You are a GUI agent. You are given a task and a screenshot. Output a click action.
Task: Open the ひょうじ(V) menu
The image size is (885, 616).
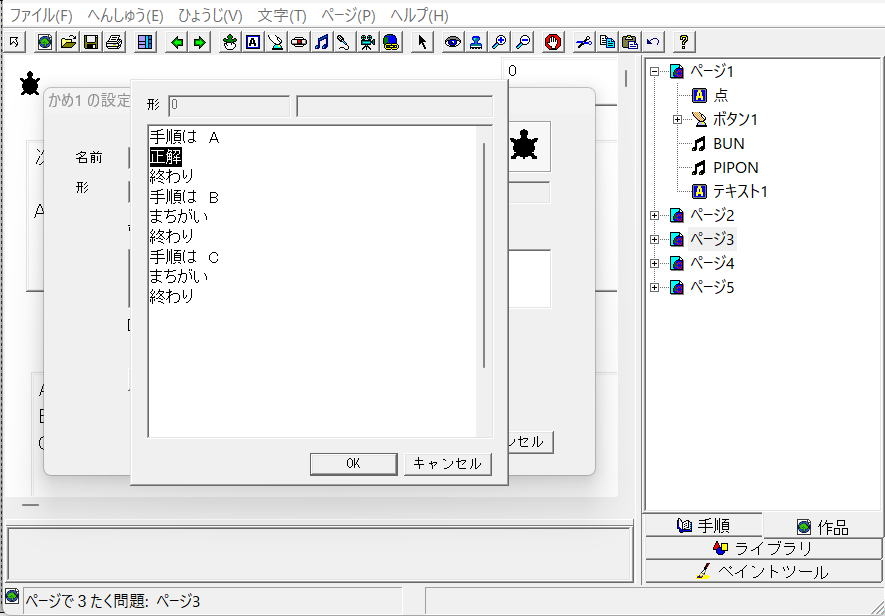(211, 16)
